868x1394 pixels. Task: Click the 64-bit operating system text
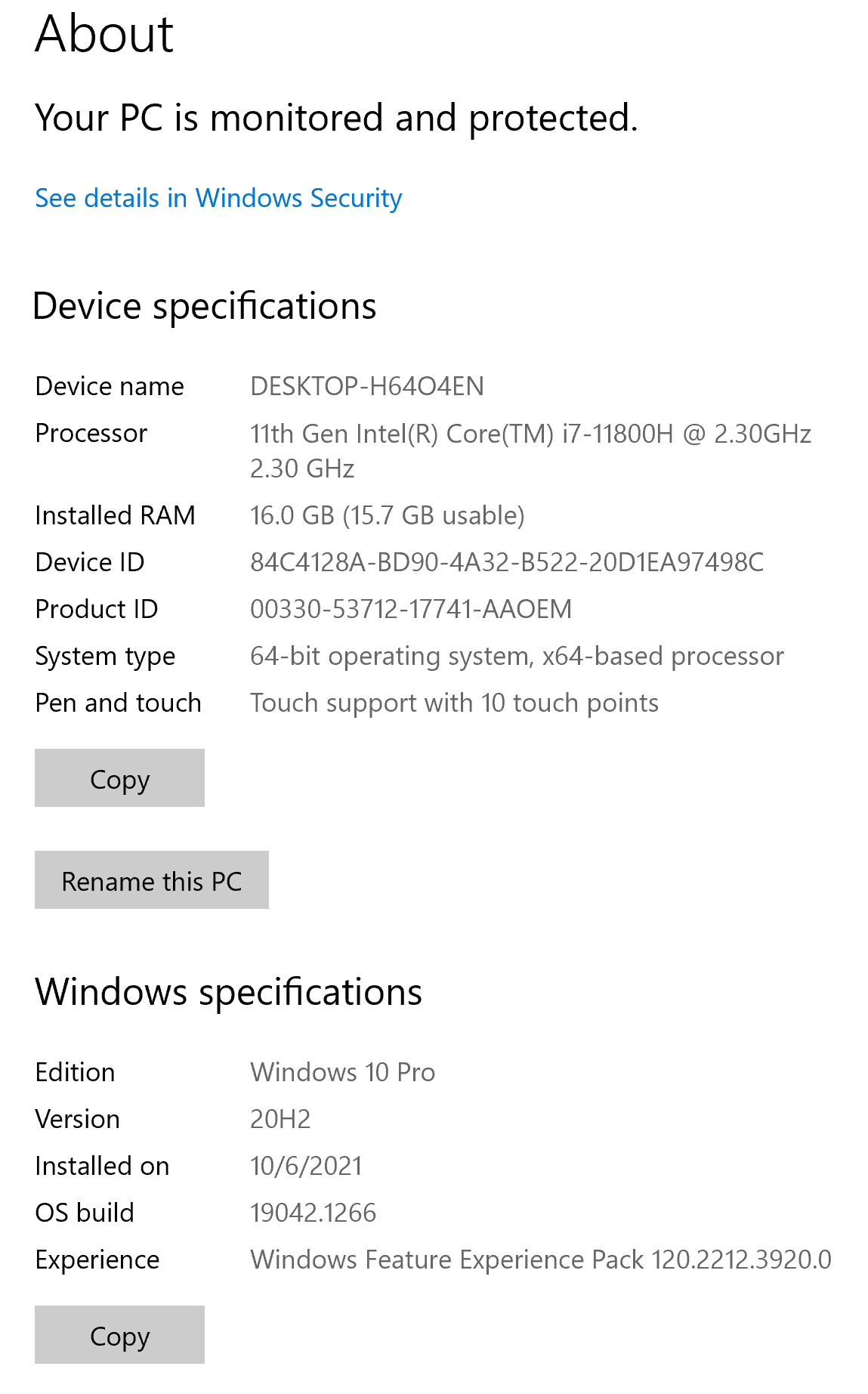point(517,656)
